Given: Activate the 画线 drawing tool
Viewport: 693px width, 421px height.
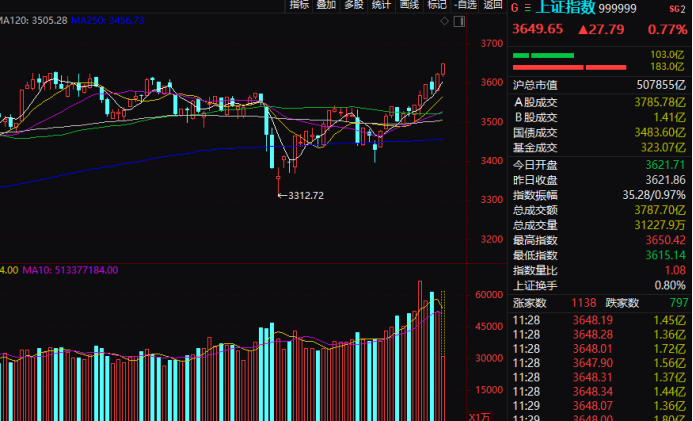Looking at the screenshot, I should (409, 5).
